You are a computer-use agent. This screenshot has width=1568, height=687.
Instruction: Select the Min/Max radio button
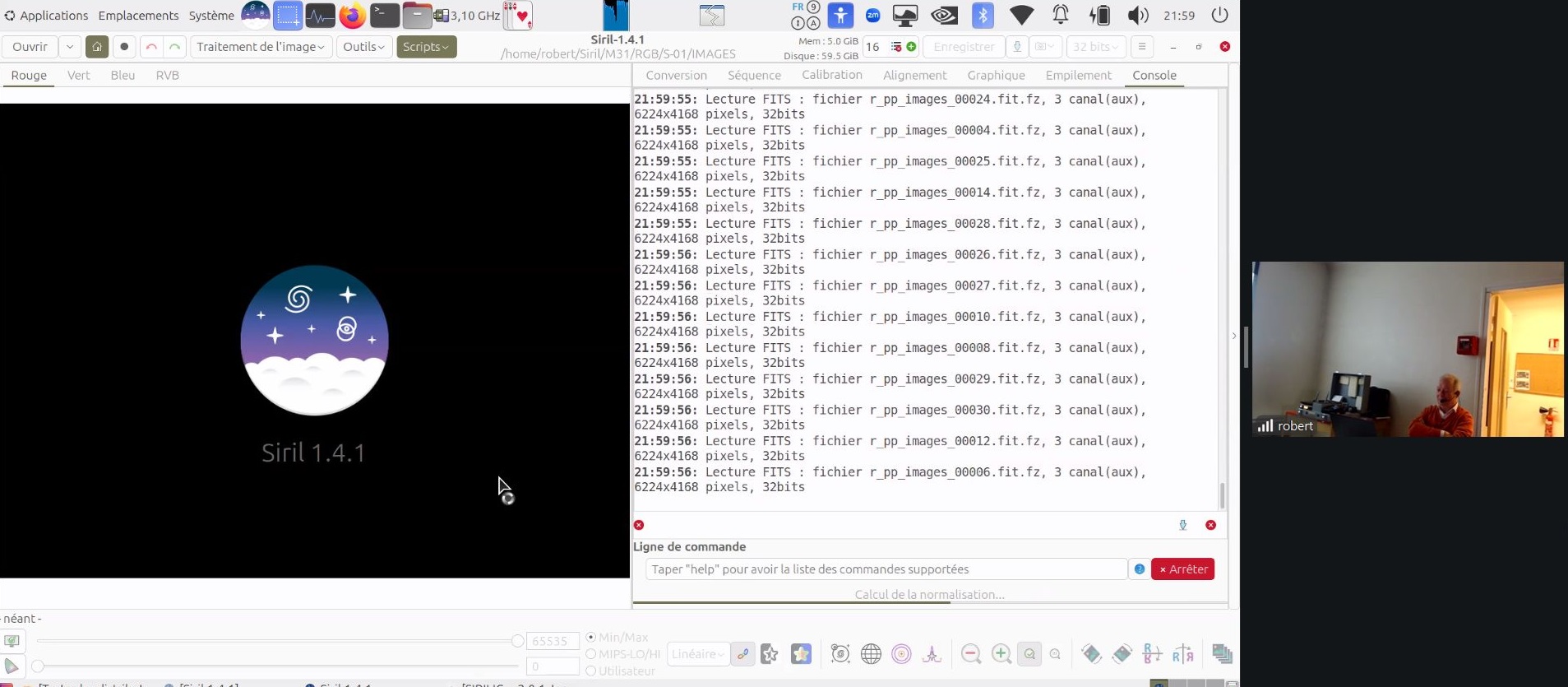pos(590,637)
